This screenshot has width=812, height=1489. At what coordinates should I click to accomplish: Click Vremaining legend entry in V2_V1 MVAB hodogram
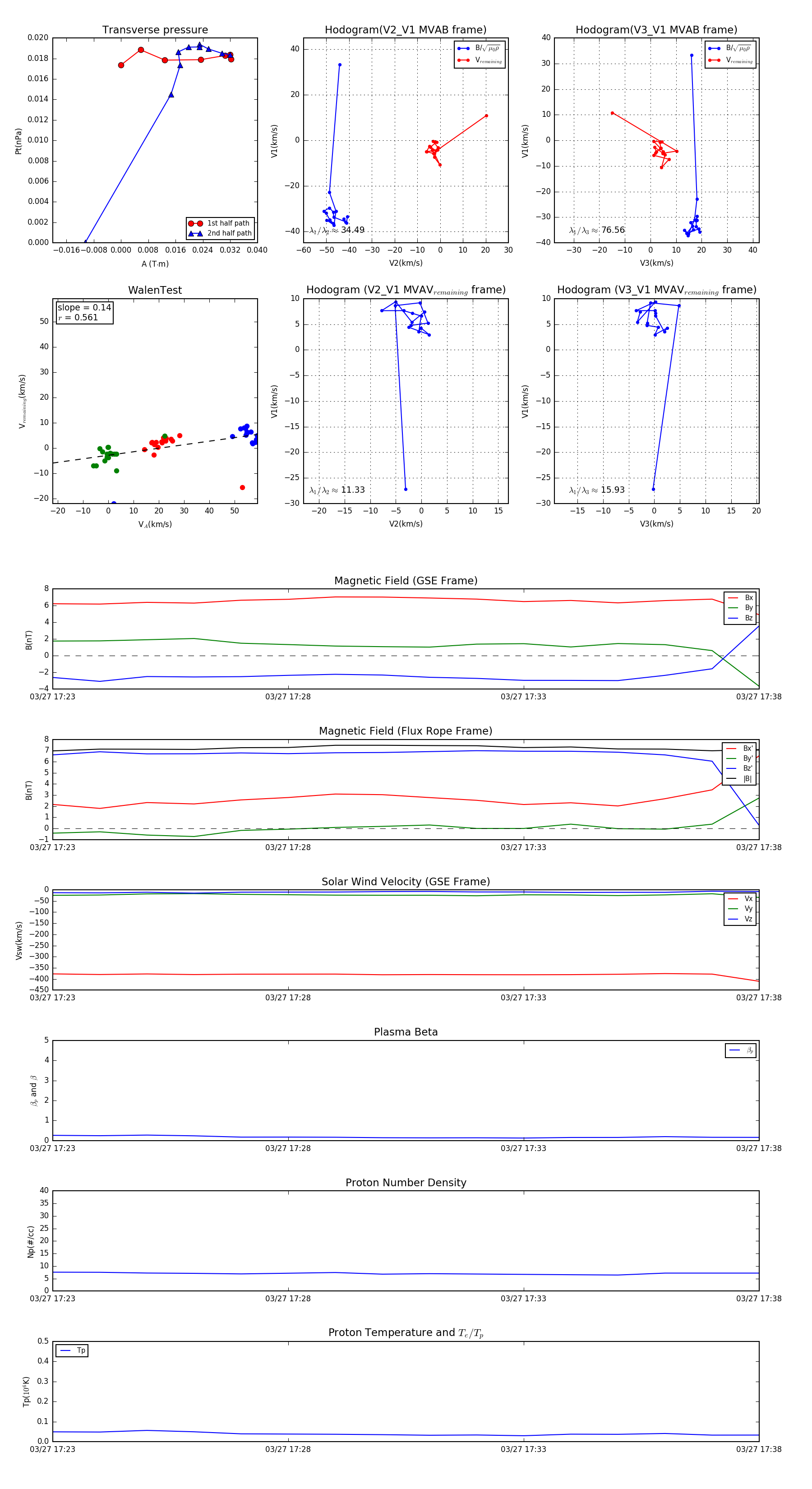pos(480,60)
